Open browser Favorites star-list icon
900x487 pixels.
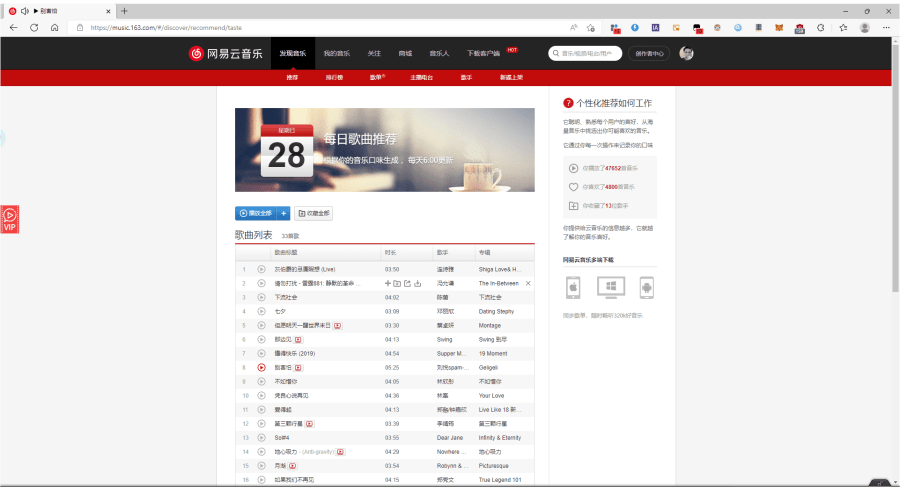[843, 28]
